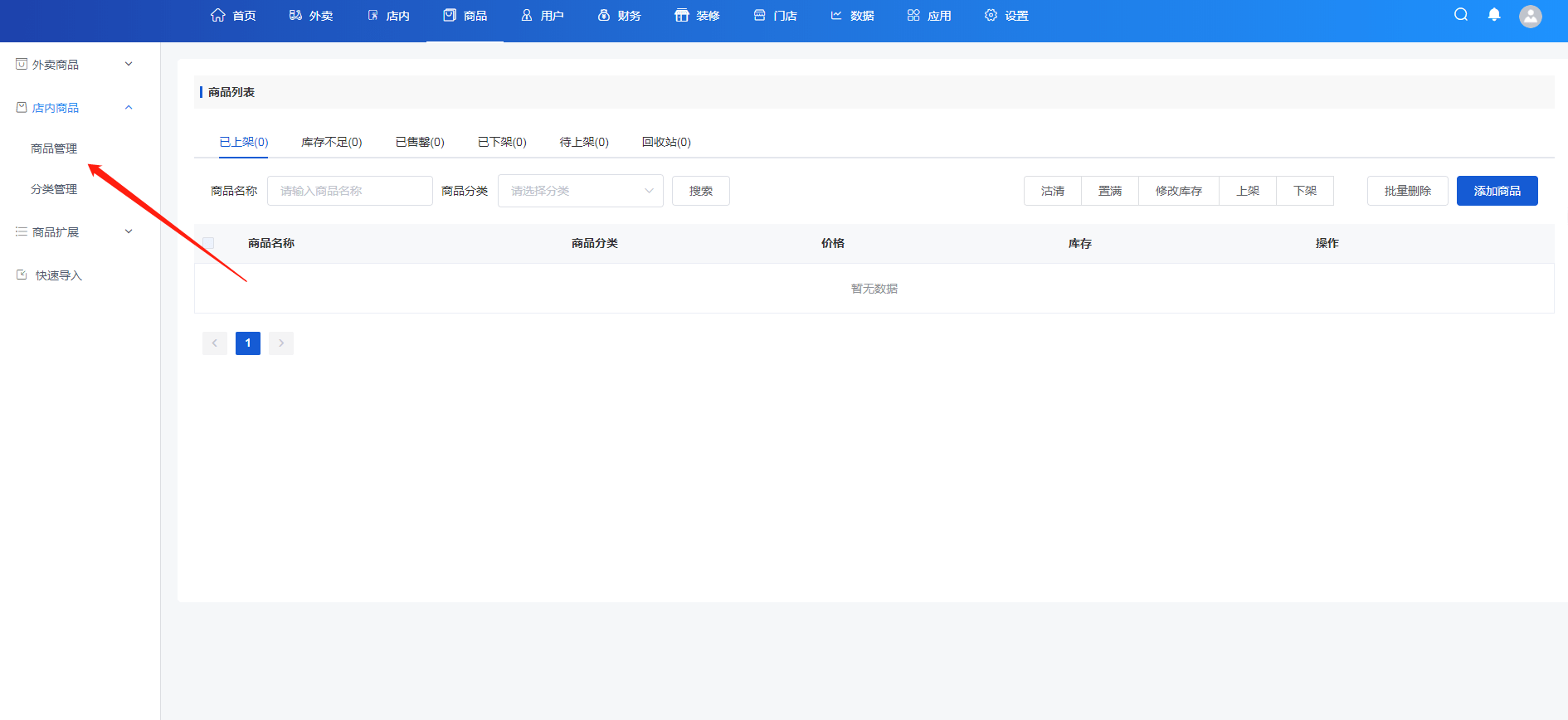Click the 设置 gear icon
Screen dimensions: 1568x720
(x=991, y=15)
